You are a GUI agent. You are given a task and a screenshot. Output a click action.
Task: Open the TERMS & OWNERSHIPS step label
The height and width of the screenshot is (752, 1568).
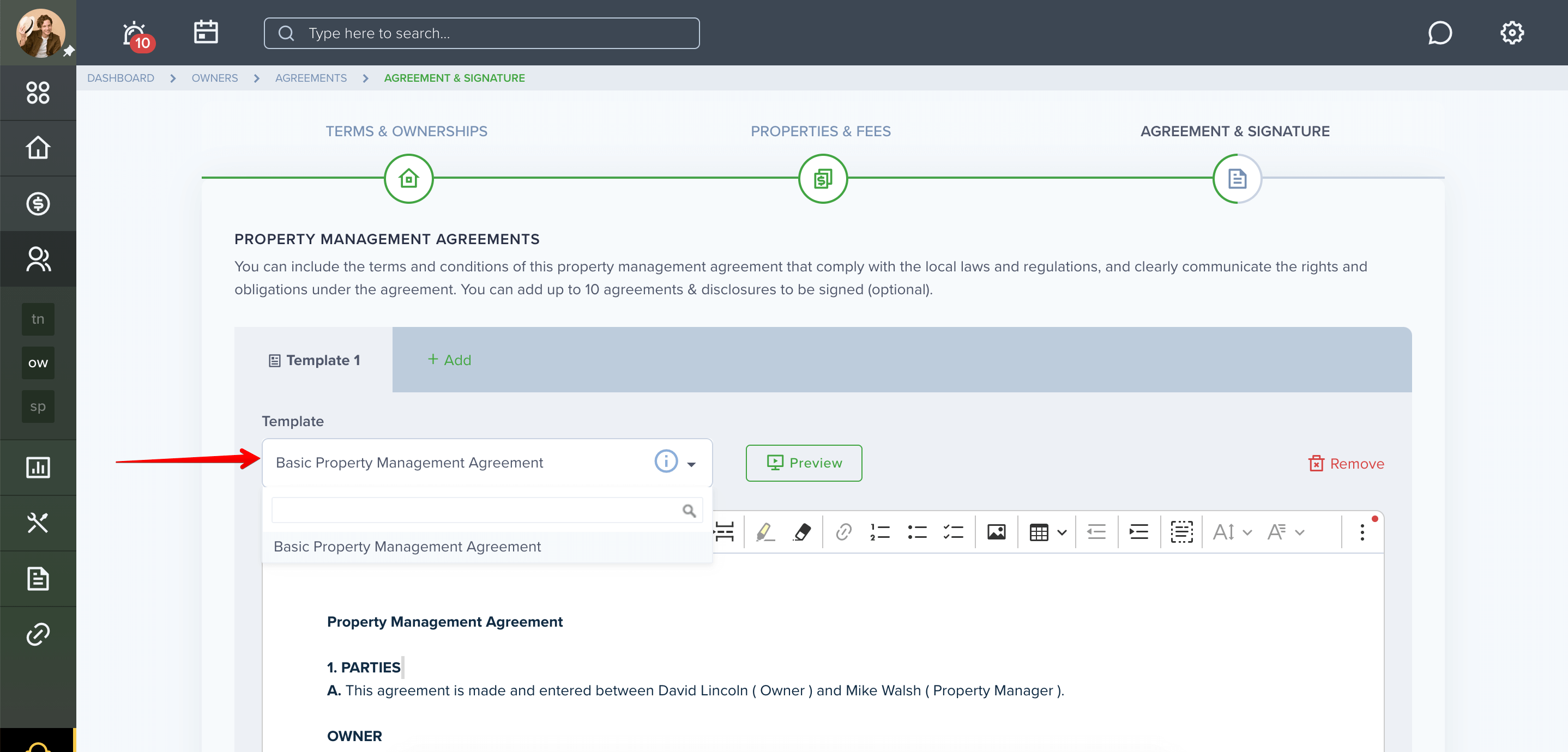tap(407, 131)
